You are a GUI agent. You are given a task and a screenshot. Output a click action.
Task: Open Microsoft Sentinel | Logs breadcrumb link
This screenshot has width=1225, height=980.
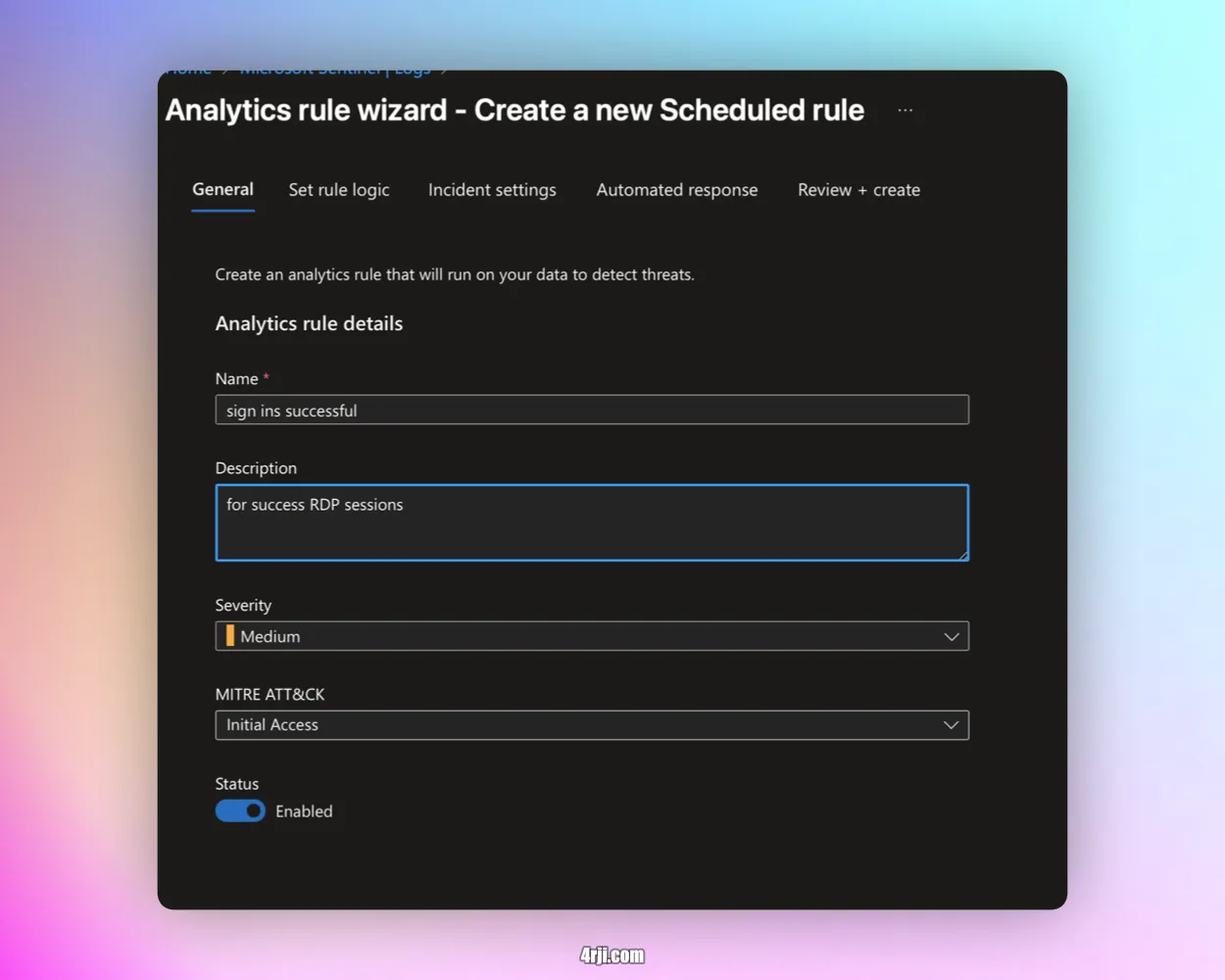pyautogui.click(x=335, y=69)
